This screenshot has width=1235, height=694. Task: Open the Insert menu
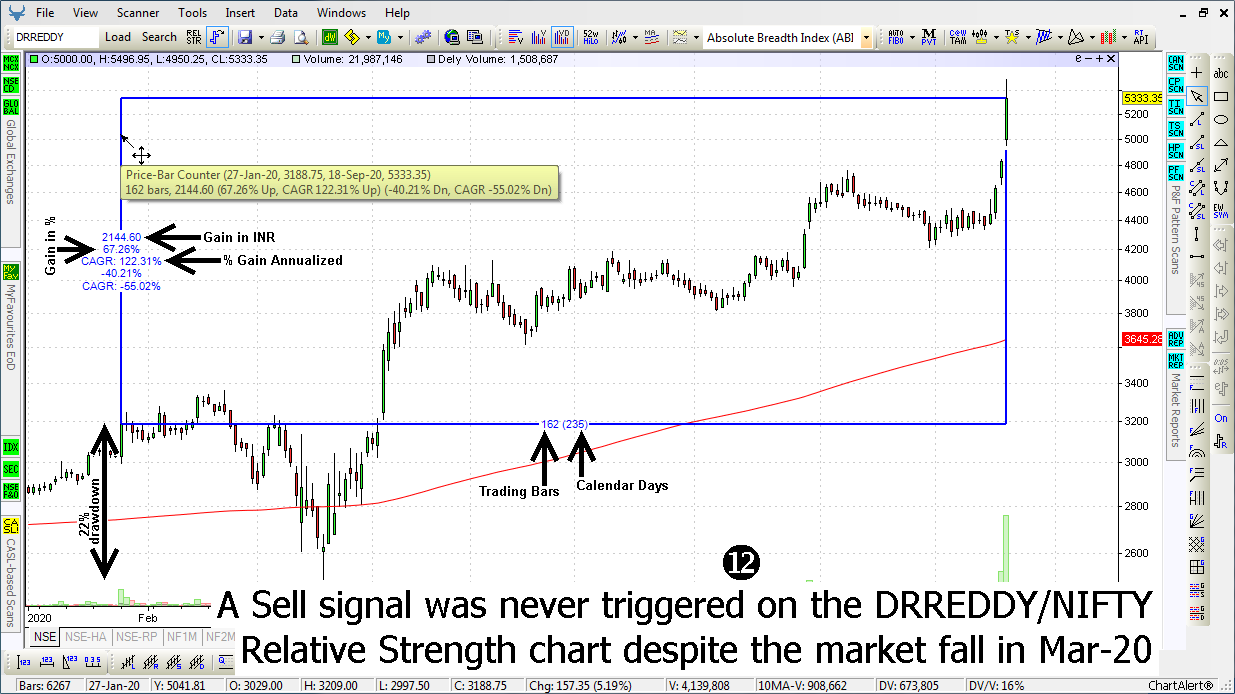click(x=240, y=13)
